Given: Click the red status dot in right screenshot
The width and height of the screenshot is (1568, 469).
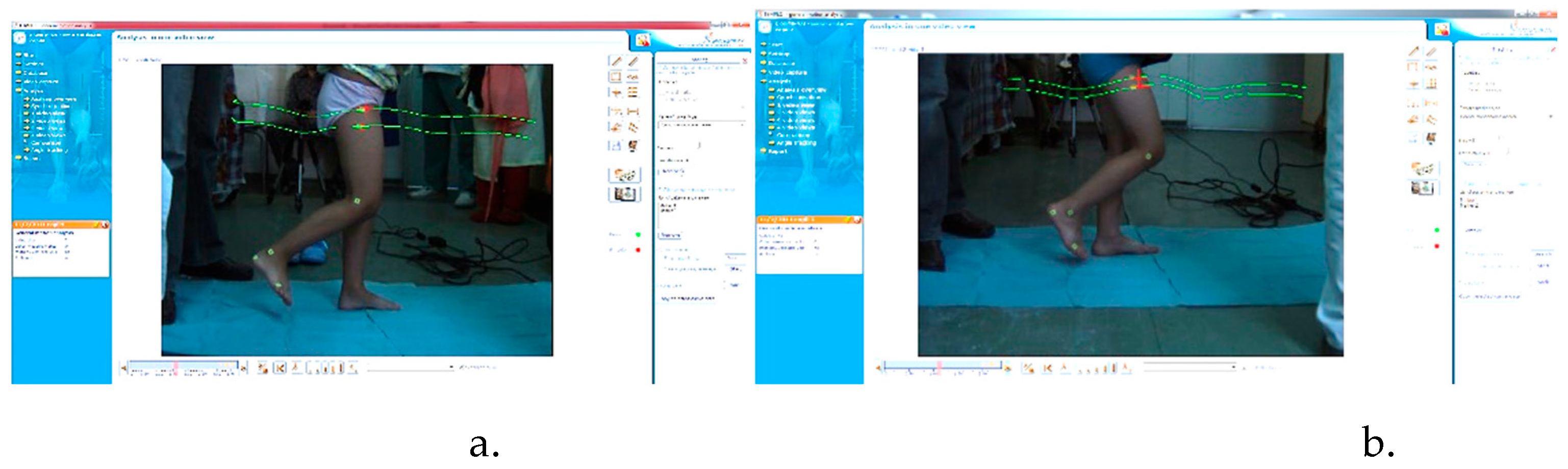Looking at the screenshot, I should click(1437, 246).
